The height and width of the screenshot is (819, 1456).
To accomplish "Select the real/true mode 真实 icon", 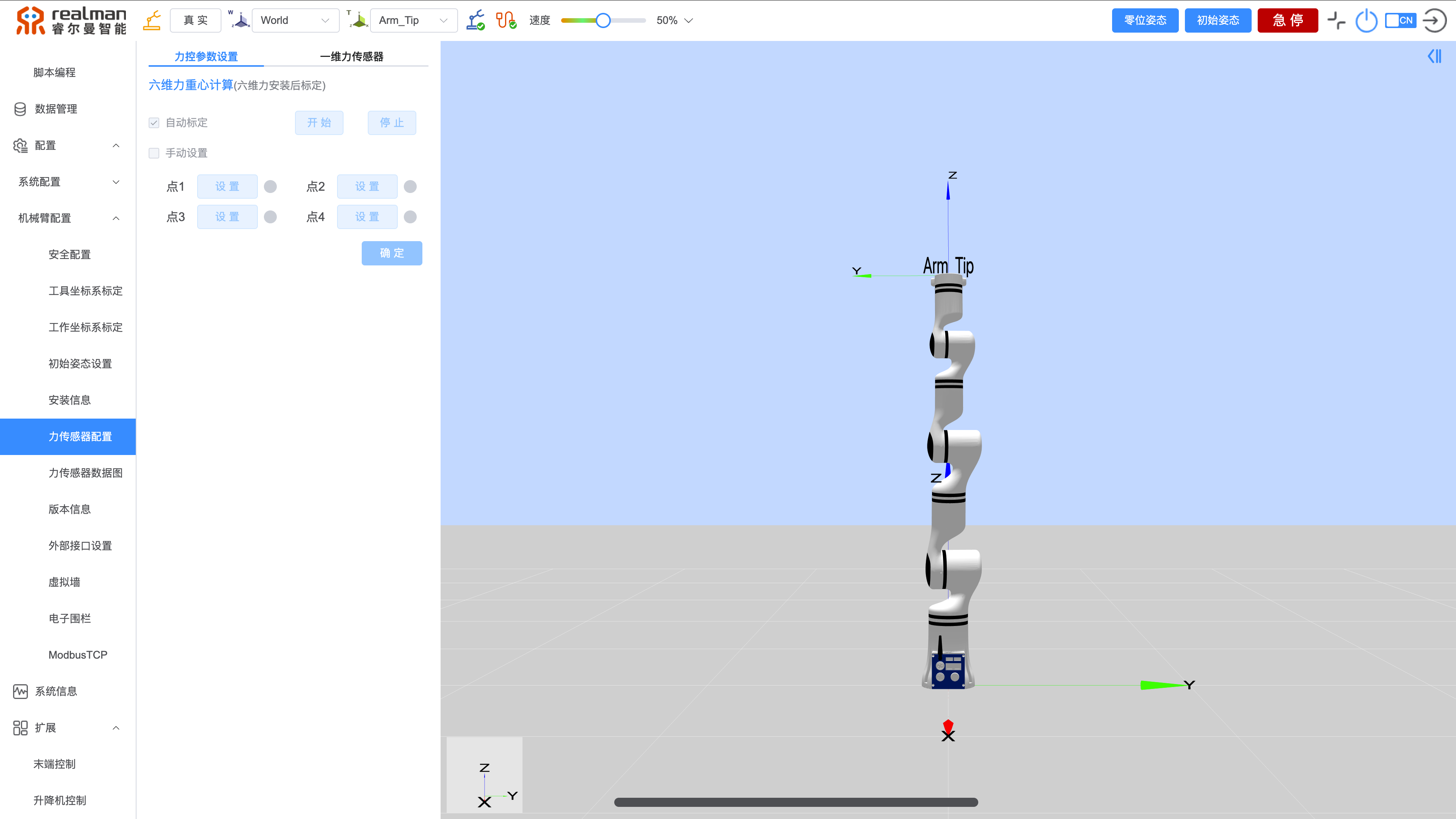I will (152, 20).
